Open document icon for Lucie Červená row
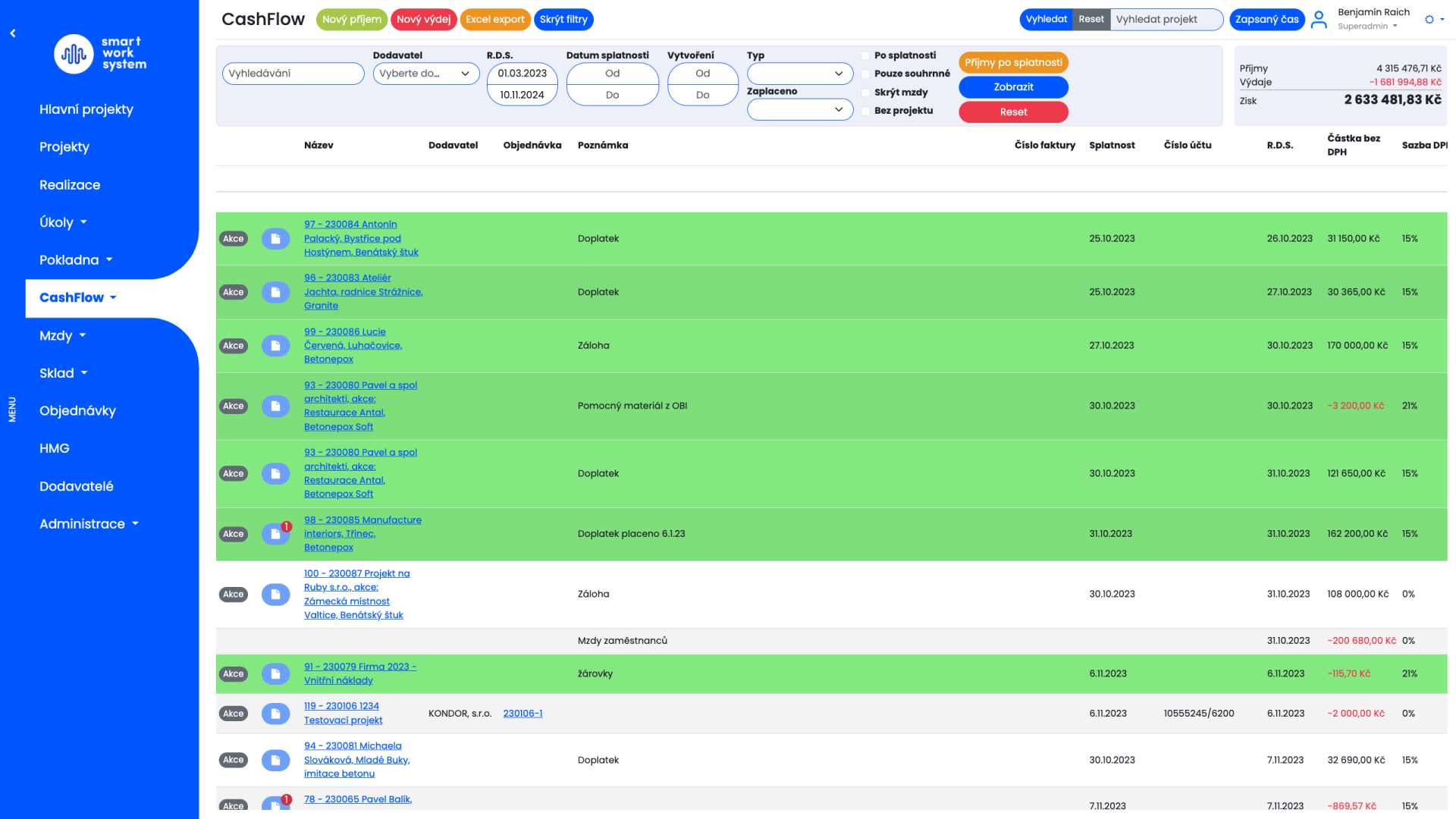The image size is (1456, 819). [275, 346]
